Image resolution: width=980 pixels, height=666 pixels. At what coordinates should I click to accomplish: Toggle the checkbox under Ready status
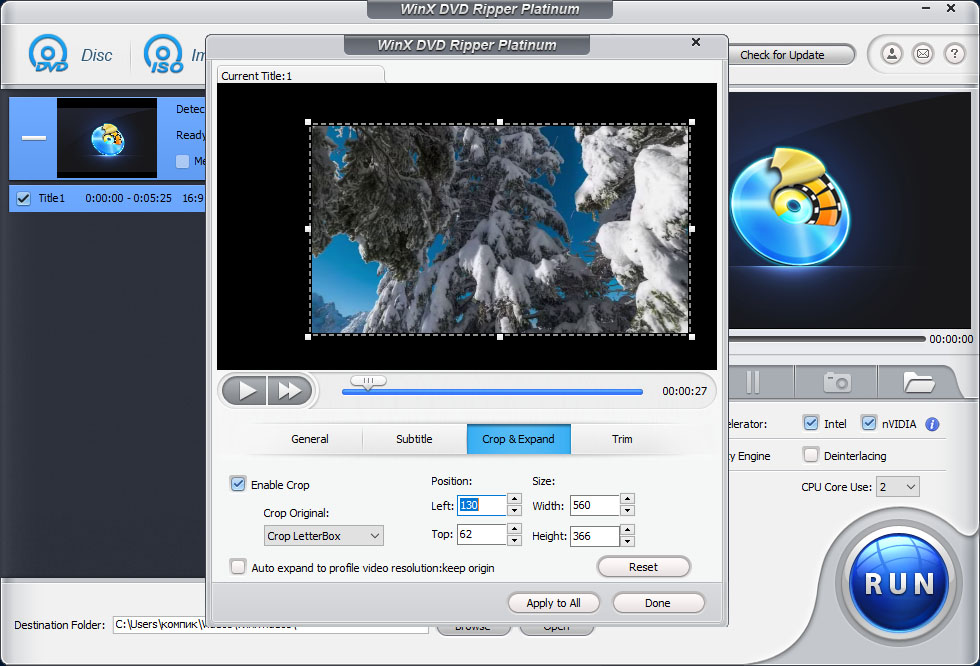[182, 161]
